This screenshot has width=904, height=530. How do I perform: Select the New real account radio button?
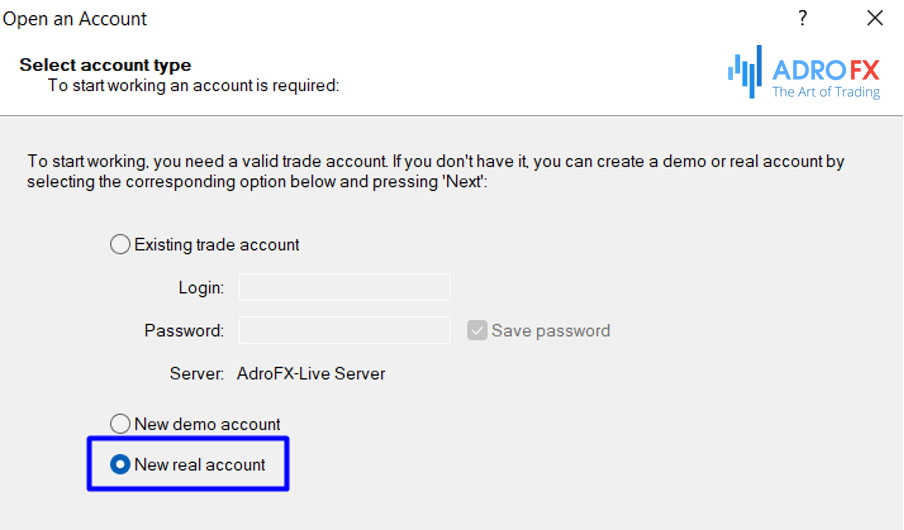click(x=120, y=464)
